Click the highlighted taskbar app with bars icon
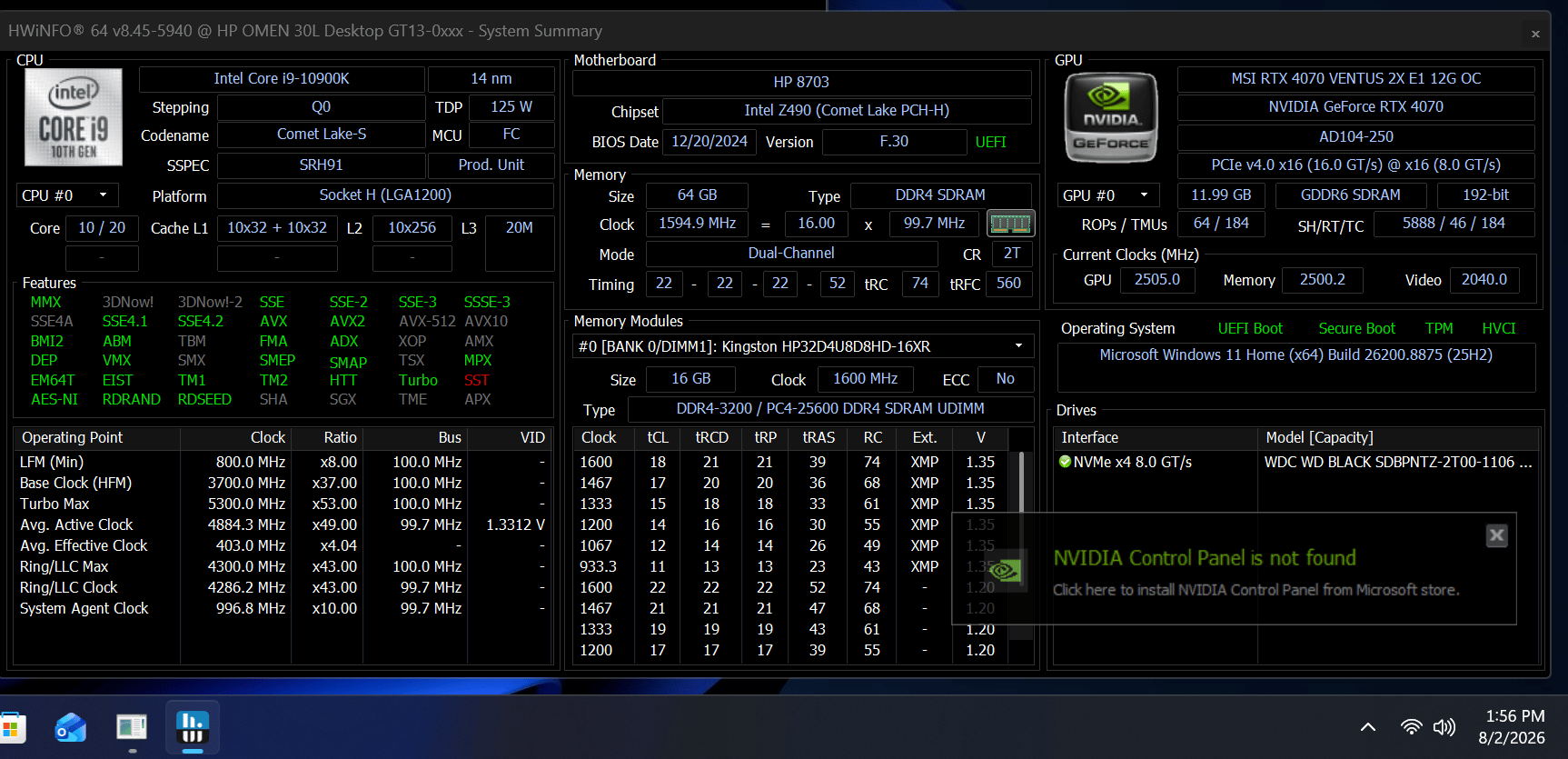Image resolution: width=1568 pixels, height=759 pixels. coord(193,728)
